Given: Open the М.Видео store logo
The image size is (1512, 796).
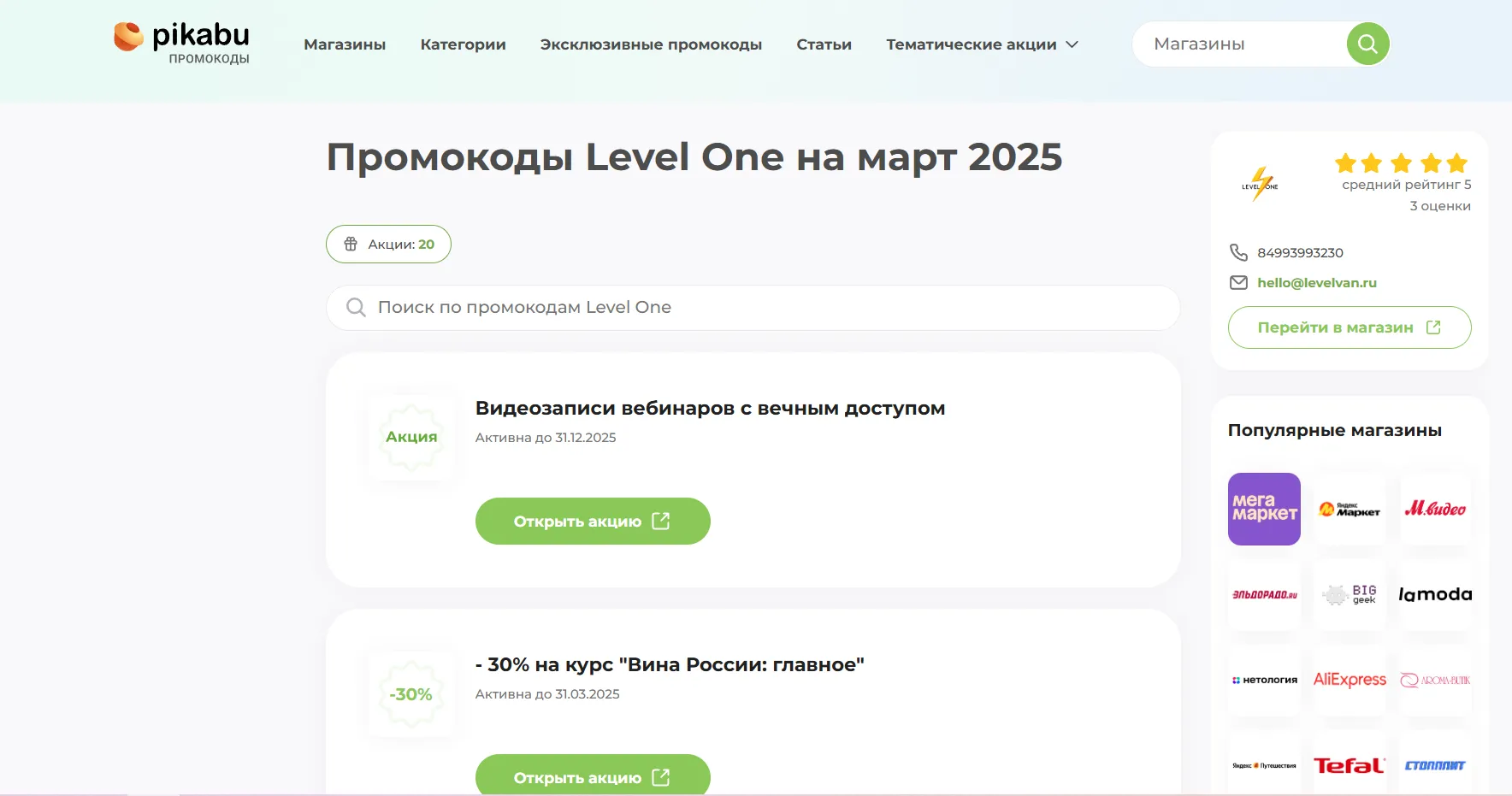Looking at the screenshot, I should coord(1435,509).
